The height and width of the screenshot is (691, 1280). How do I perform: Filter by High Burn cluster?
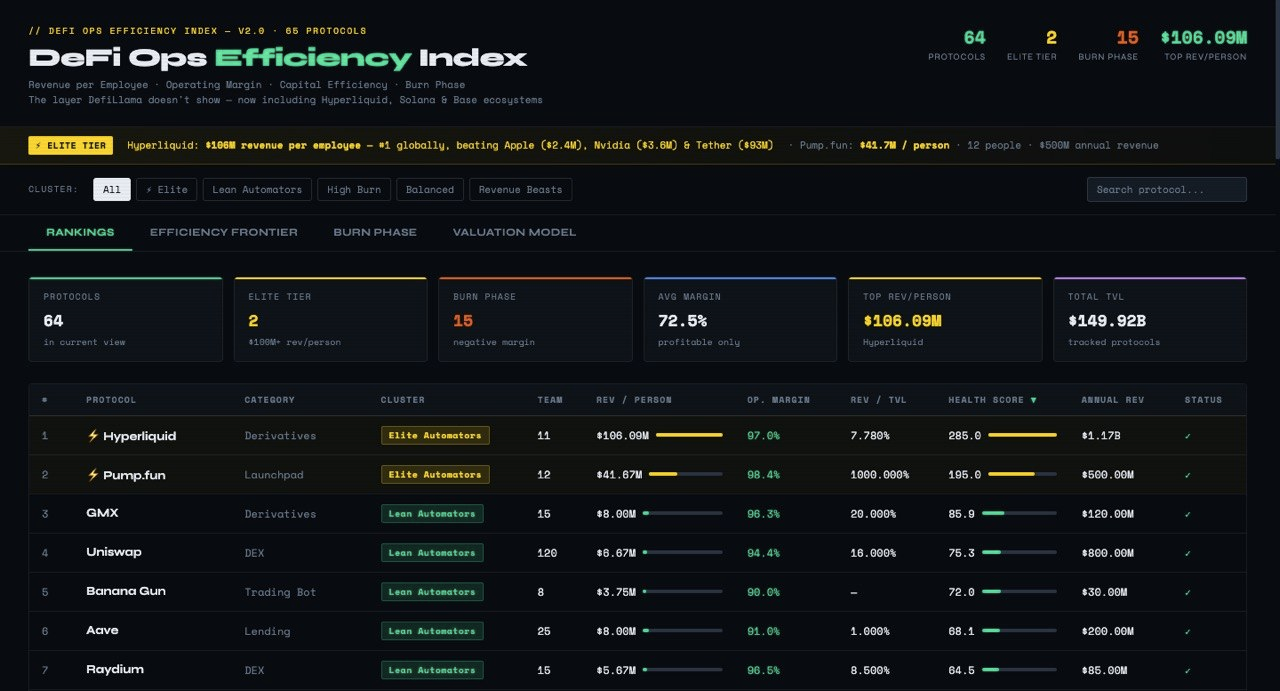click(354, 189)
